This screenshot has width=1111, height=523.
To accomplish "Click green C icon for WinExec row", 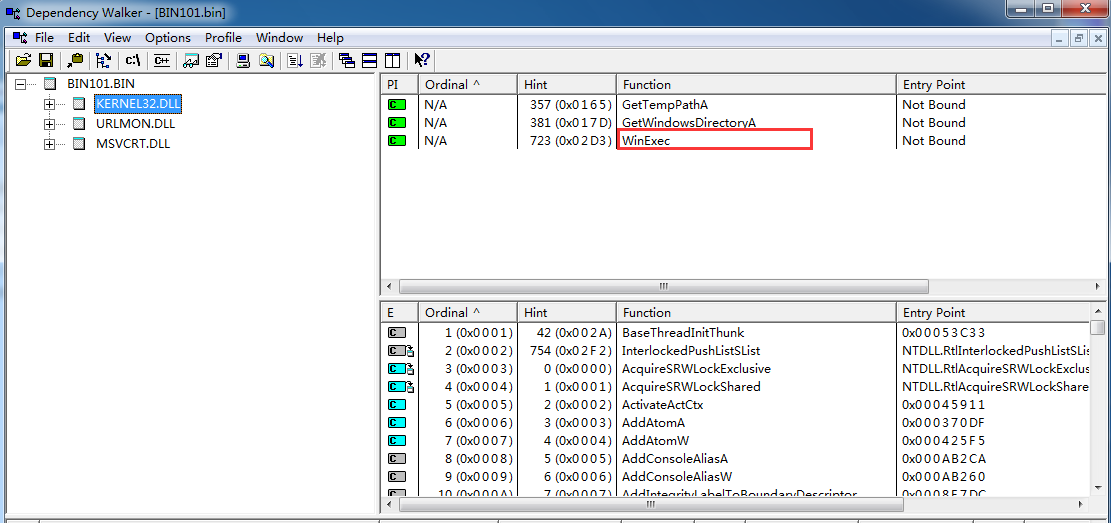I will coord(397,141).
